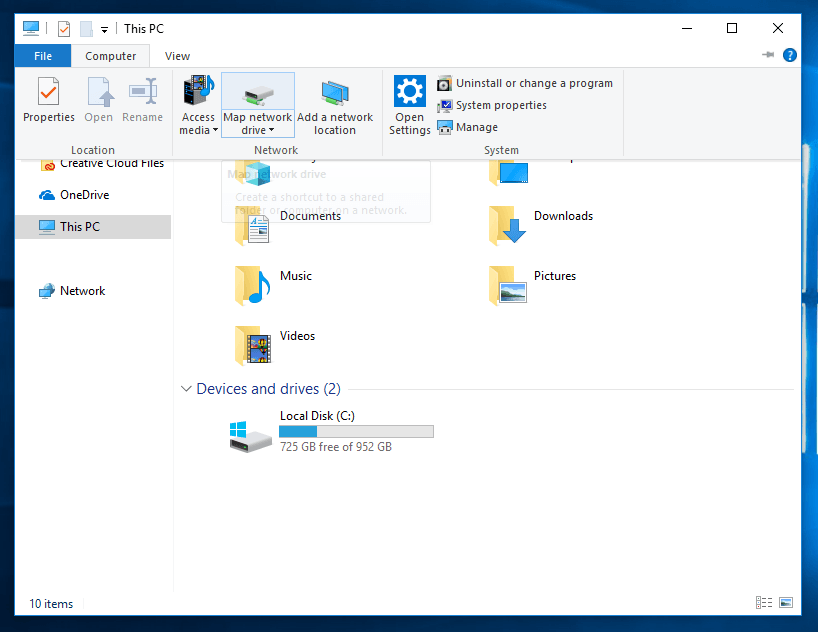Switch to large thumbnails view in status bar
818x632 pixels.
[786, 603]
